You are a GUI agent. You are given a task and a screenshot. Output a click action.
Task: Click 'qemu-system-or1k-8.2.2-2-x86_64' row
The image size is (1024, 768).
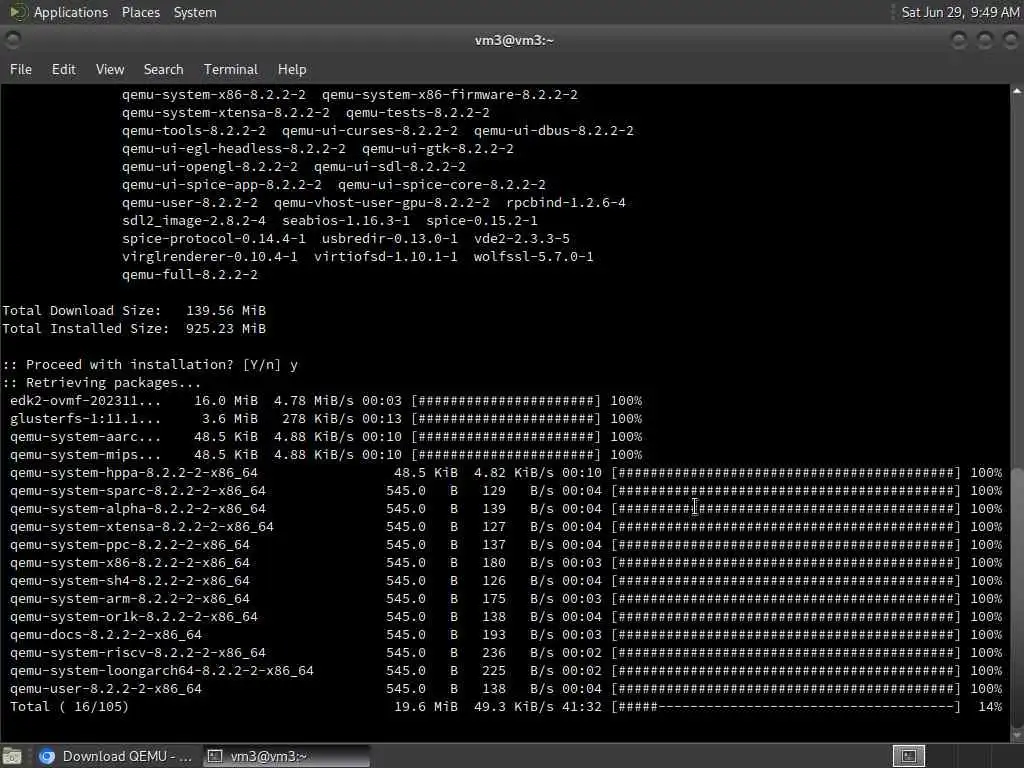506,616
